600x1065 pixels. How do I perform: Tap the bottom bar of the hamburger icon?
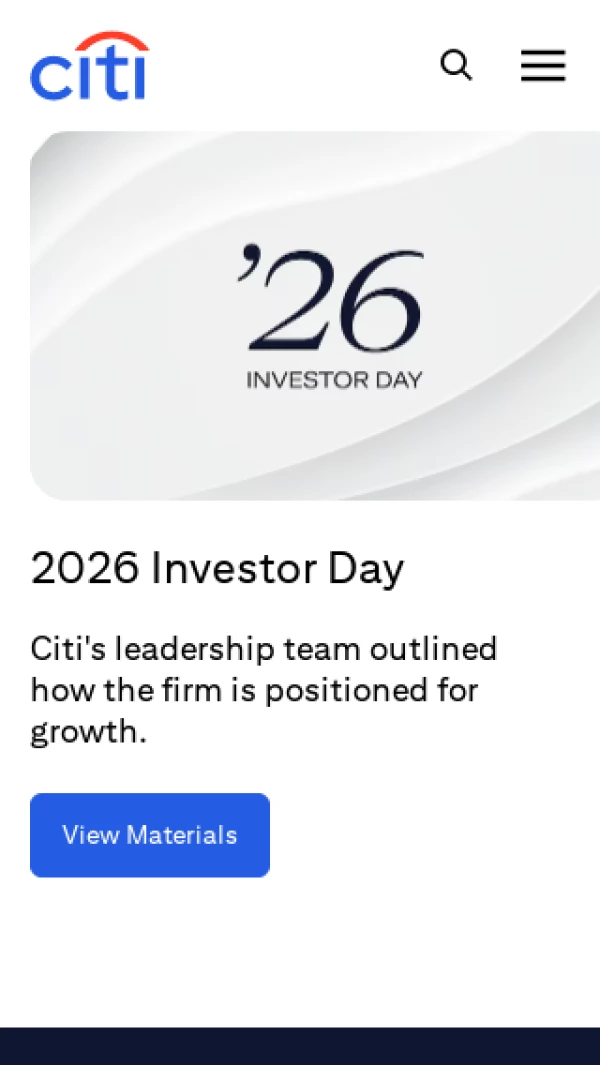(x=543, y=79)
